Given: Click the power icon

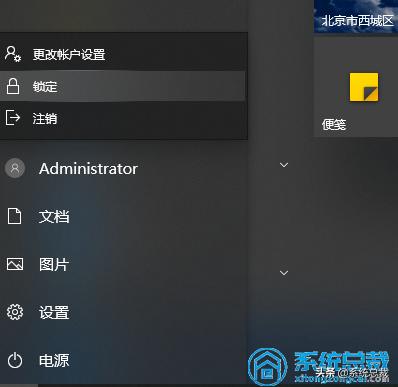Looking at the screenshot, I should tap(15, 361).
